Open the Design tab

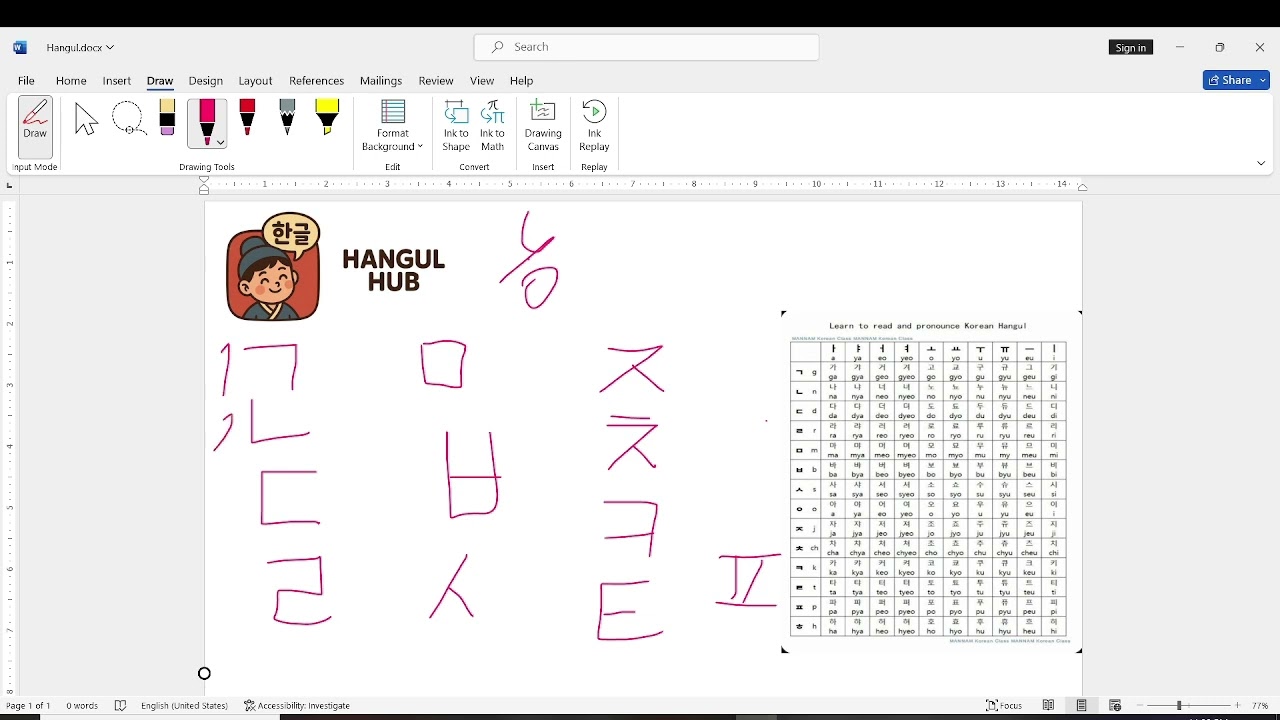tap(205, 81)
